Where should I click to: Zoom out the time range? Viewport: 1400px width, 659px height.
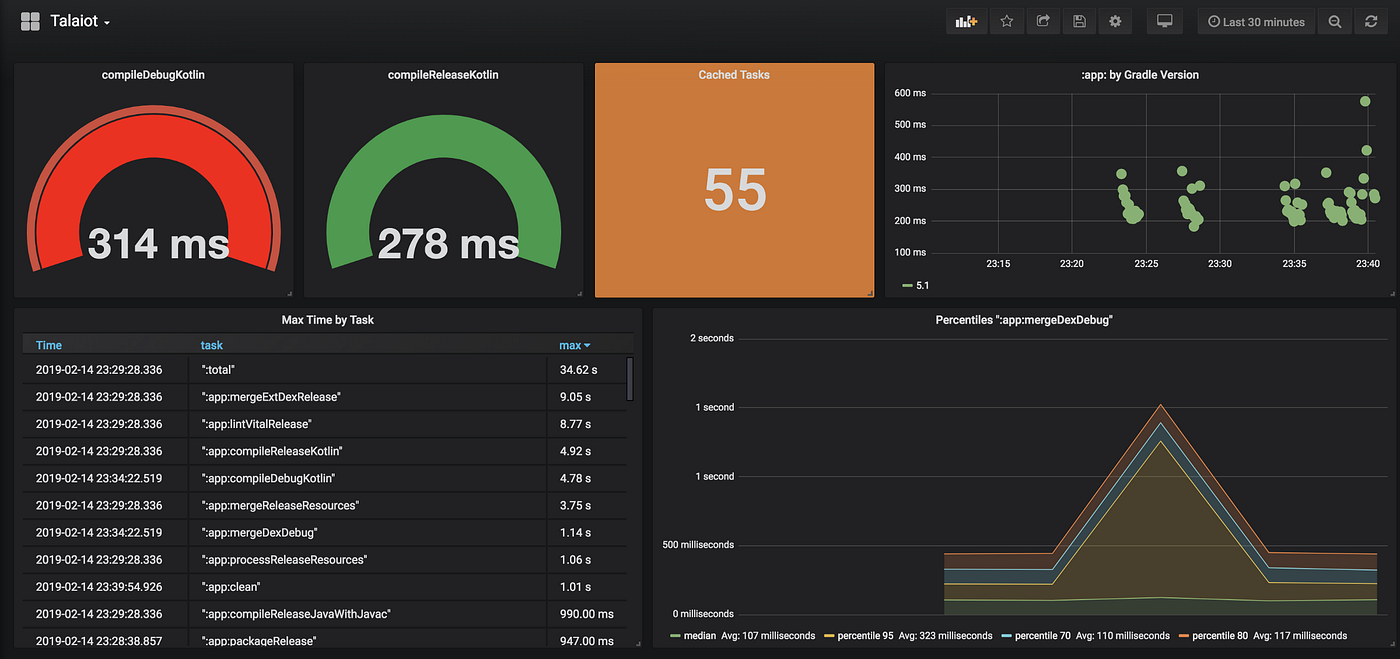(x=1334, y=20)
